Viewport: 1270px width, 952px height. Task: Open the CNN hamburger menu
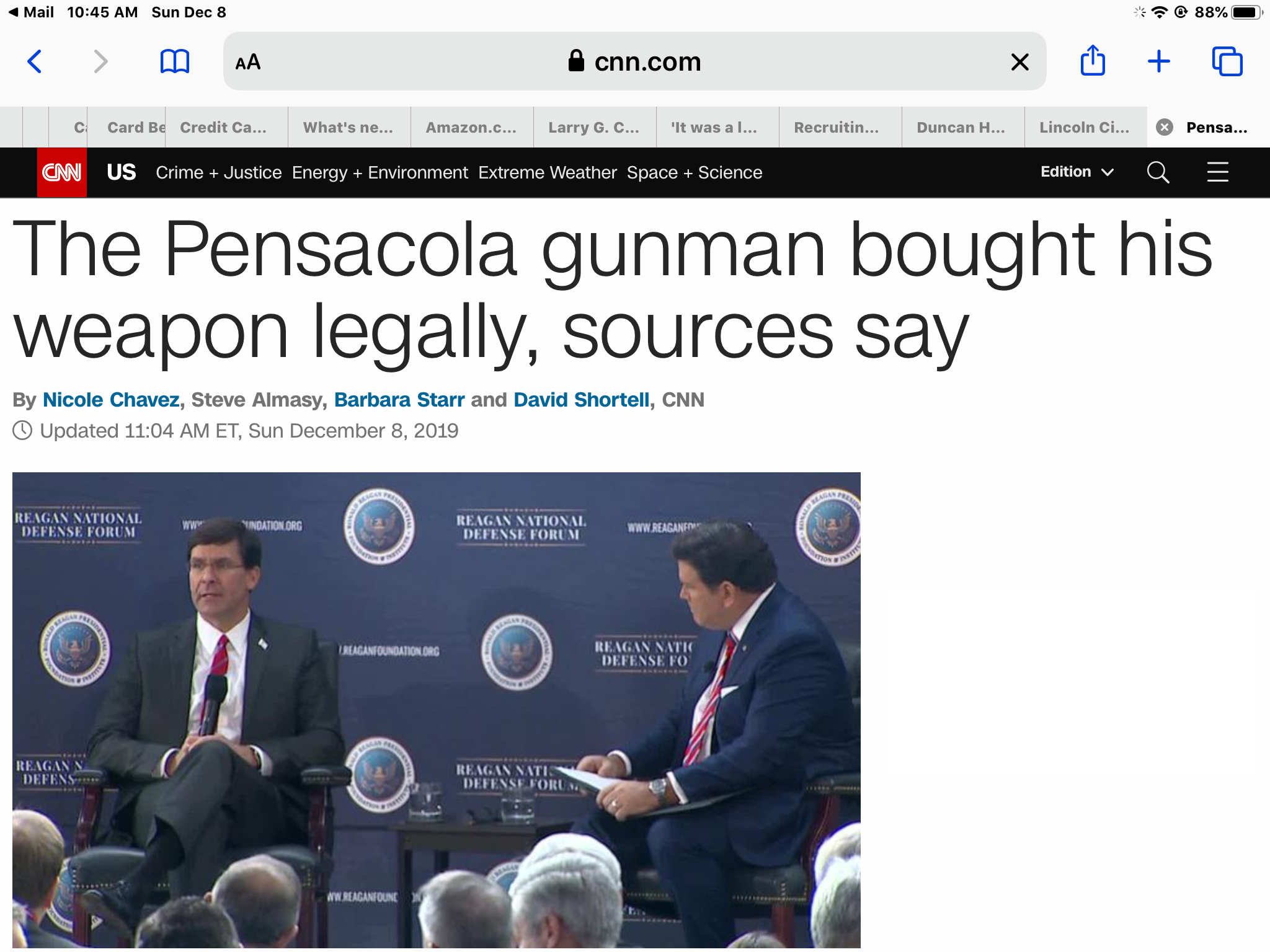1218,172
